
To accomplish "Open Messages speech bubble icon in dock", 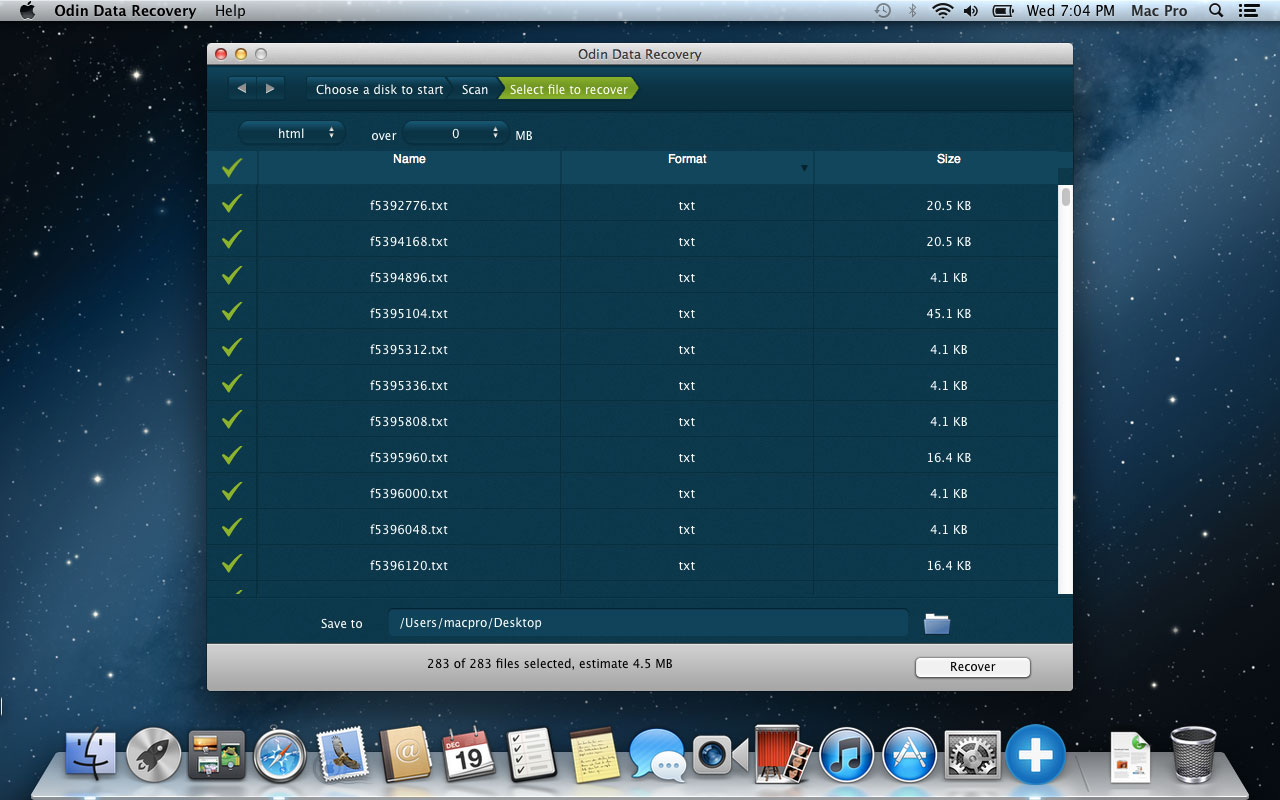I will point(657,755).
